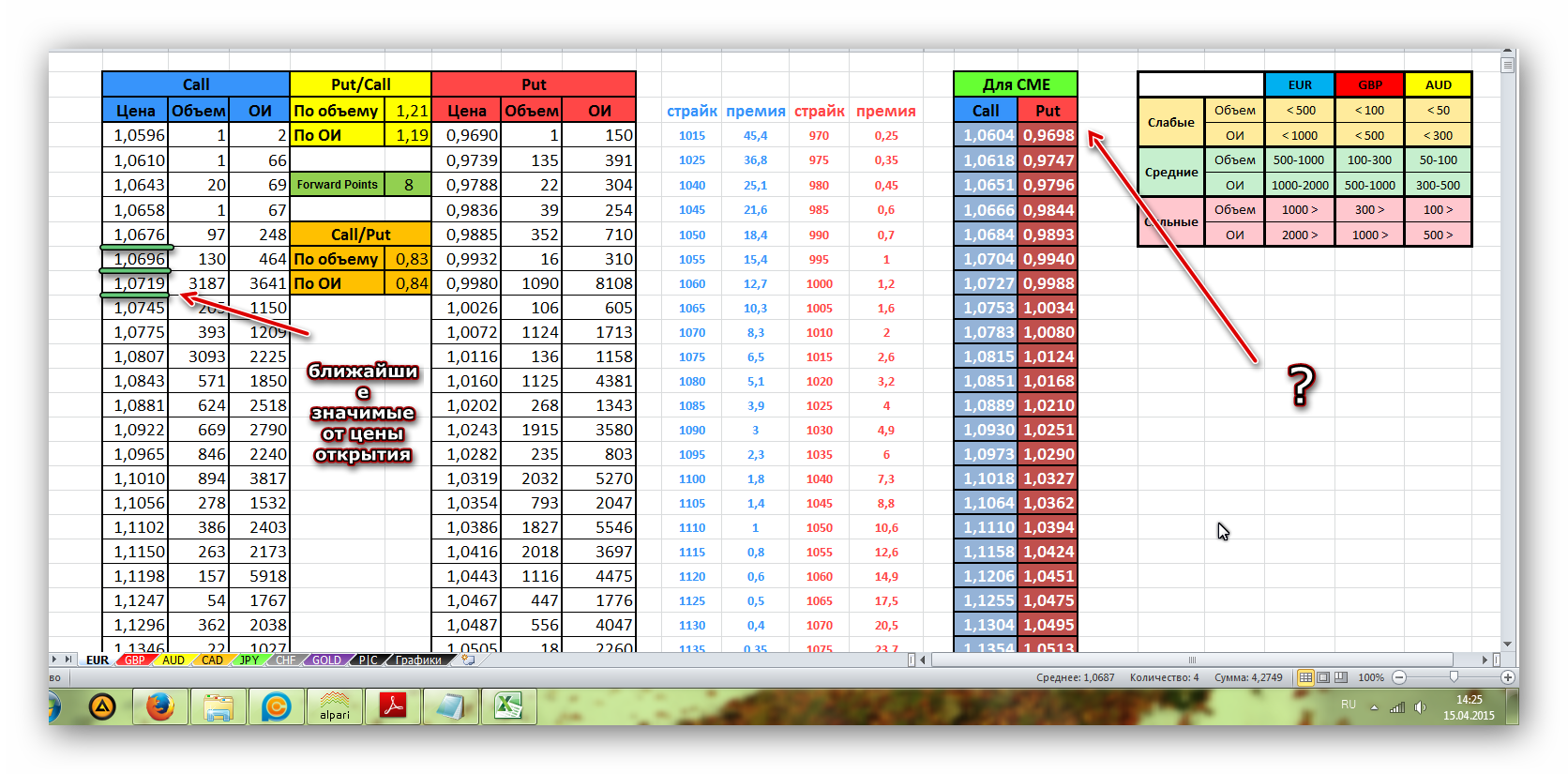Select the orange Call/Put header cell
The width and height of the screenshot is (1568, 774).
point(361,235)
